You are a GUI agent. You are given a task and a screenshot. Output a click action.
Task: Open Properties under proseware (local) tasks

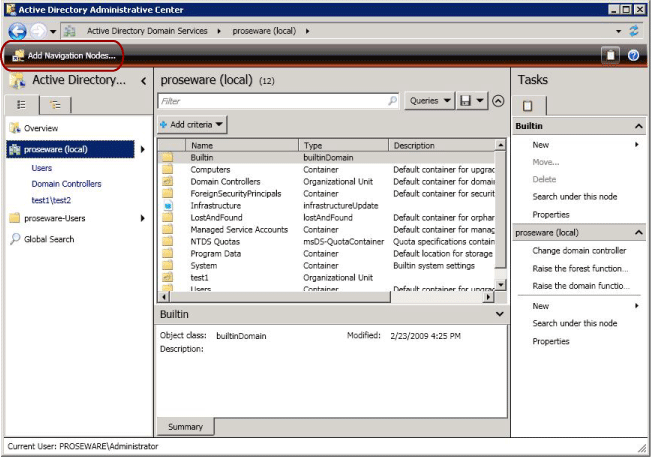tap(551, 341)
